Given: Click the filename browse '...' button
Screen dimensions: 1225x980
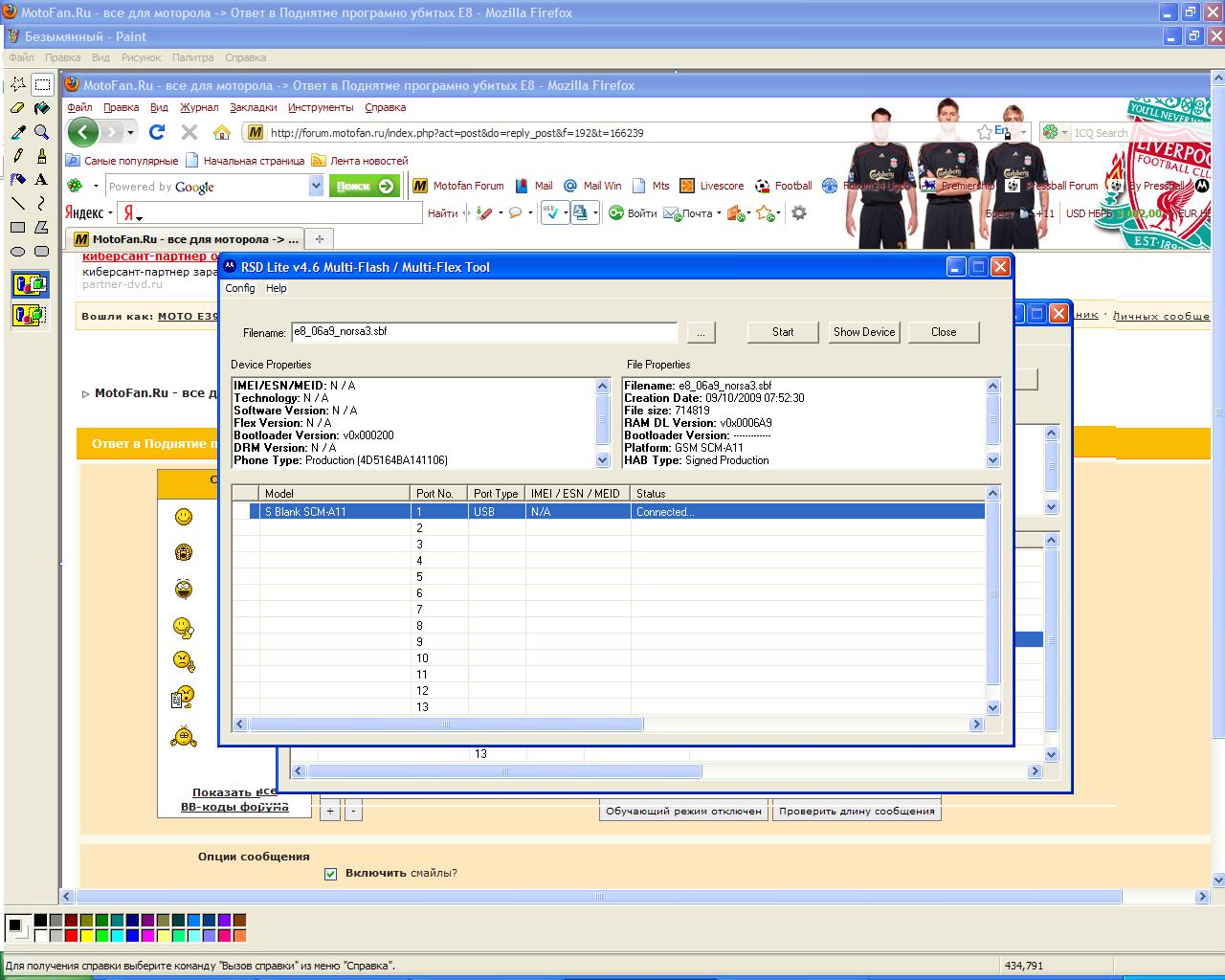Looking at the screenshot, I should coord(701,332).
